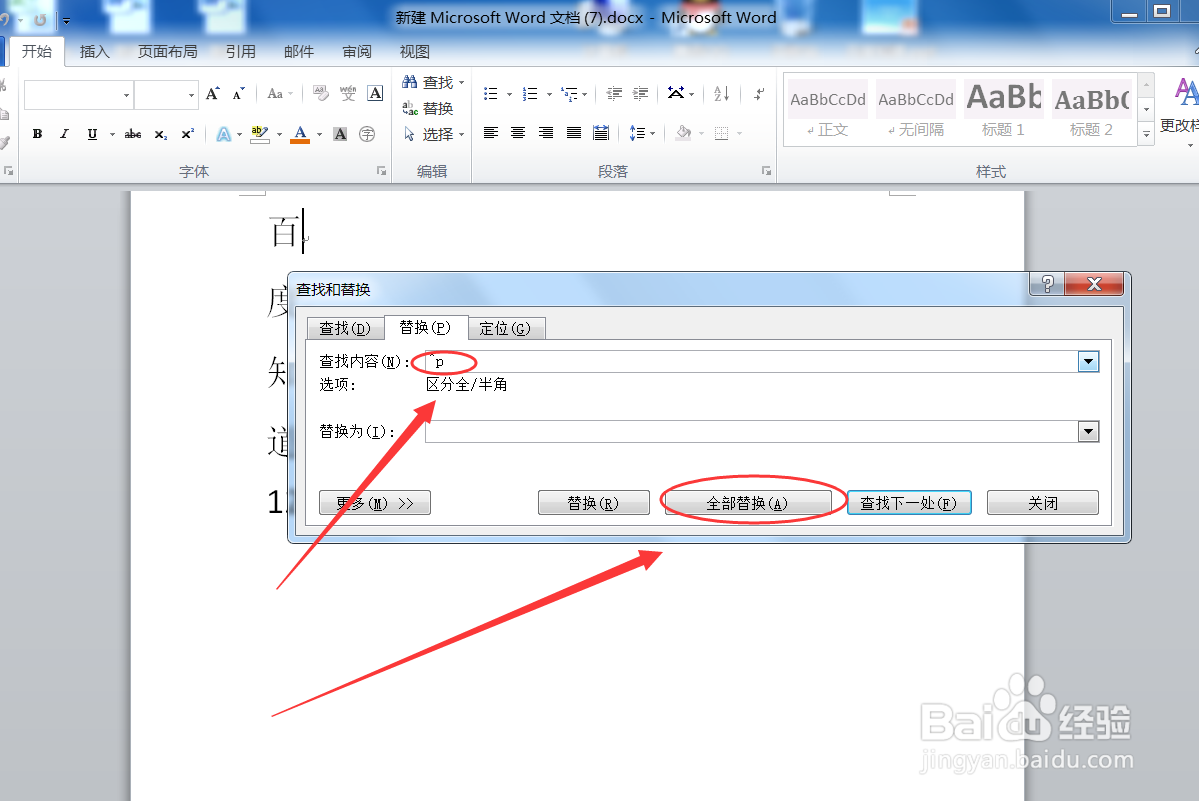This screenshot has width=1199, height=801.
Task: Click Replace in the ribbon Editing group
Action: [x=428, y=109]
